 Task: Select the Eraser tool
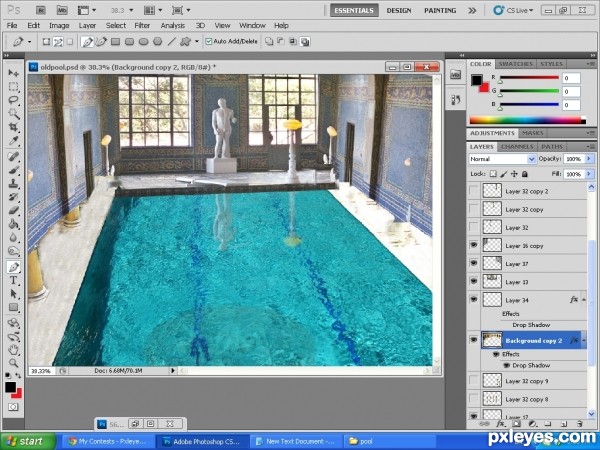(13, 210)
